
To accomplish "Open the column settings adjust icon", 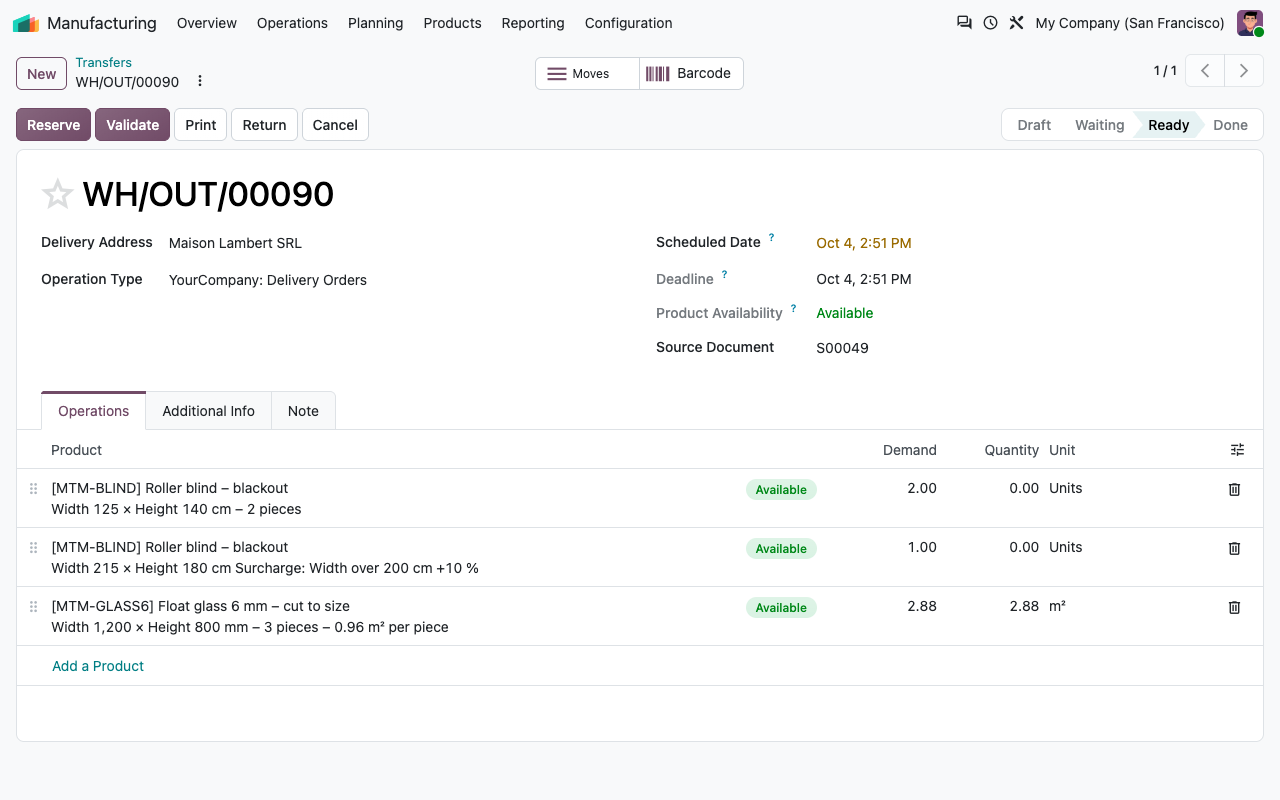I will click(1237, 450).
